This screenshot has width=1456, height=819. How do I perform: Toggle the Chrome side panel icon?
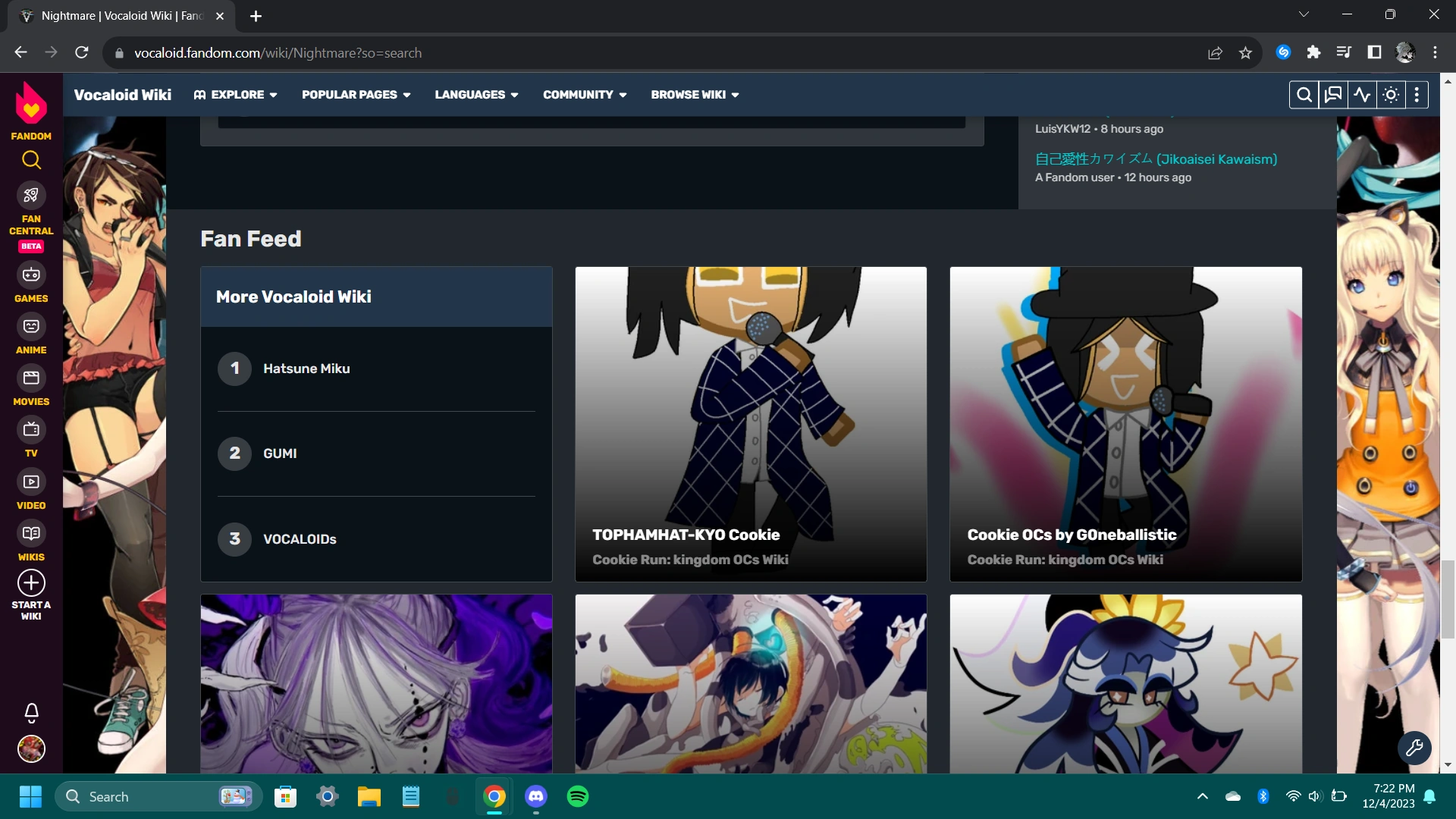coord(1374,52)
